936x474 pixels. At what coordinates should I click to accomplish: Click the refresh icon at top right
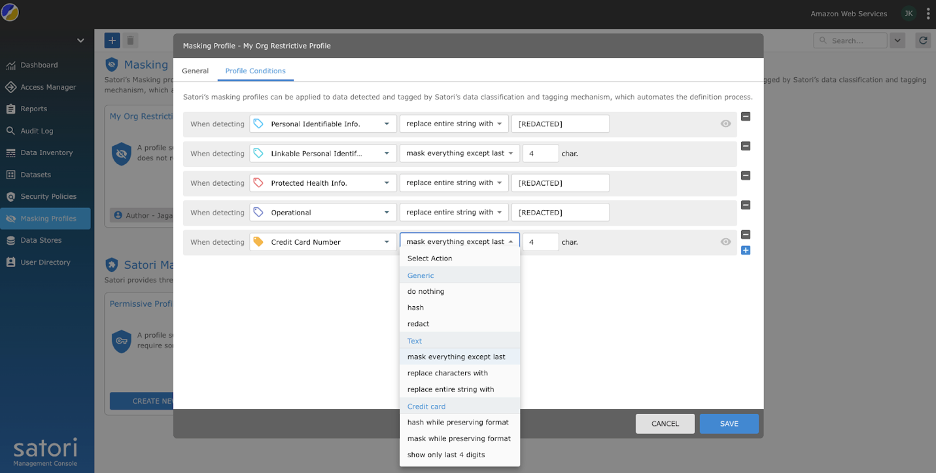point(923,41)
